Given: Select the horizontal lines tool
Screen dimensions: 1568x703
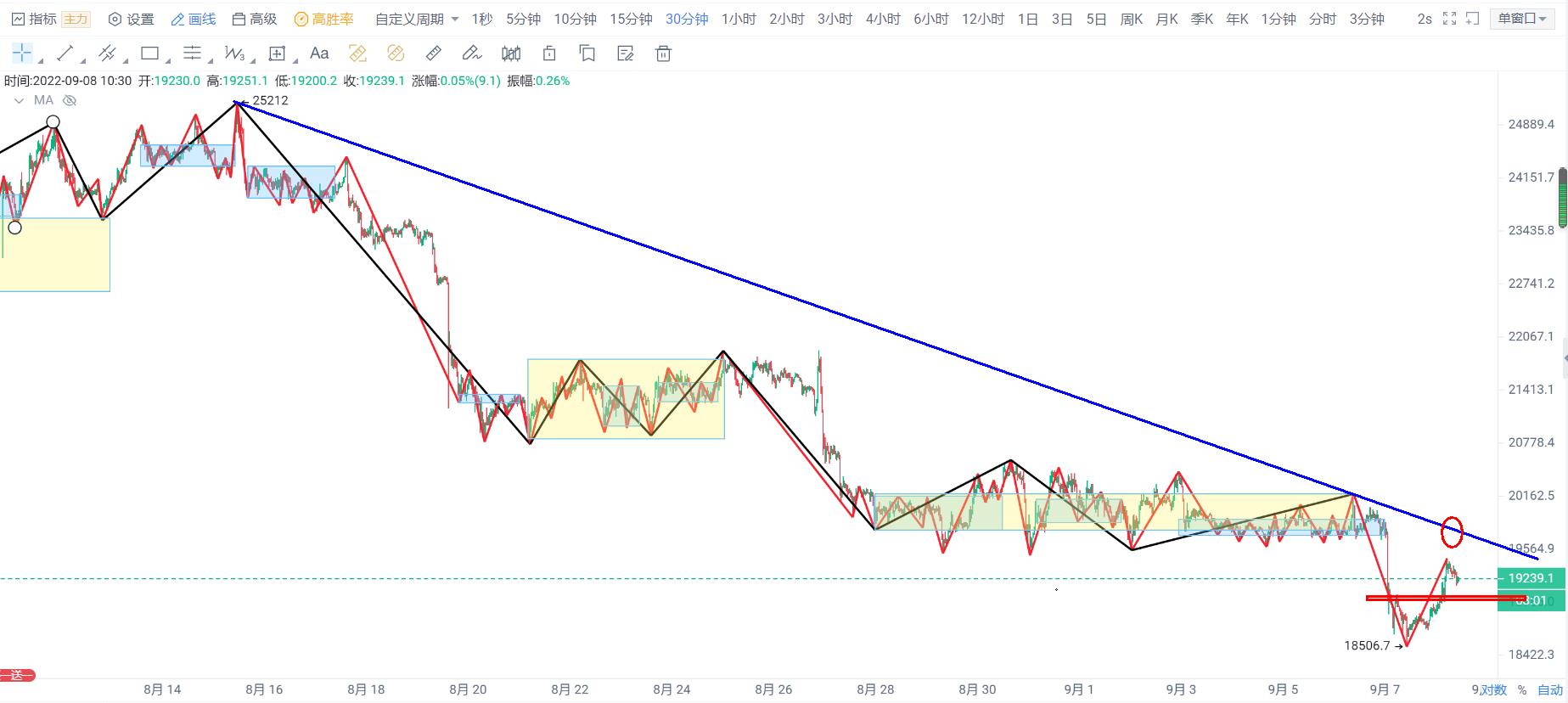Looking at the screenshot, I should [x=192, y=53].
